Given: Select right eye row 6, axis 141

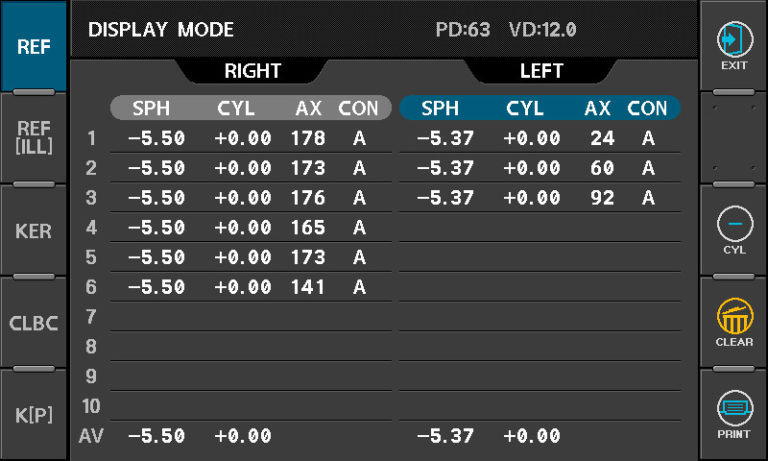Looking at the screenshot, I should point(251,287).
